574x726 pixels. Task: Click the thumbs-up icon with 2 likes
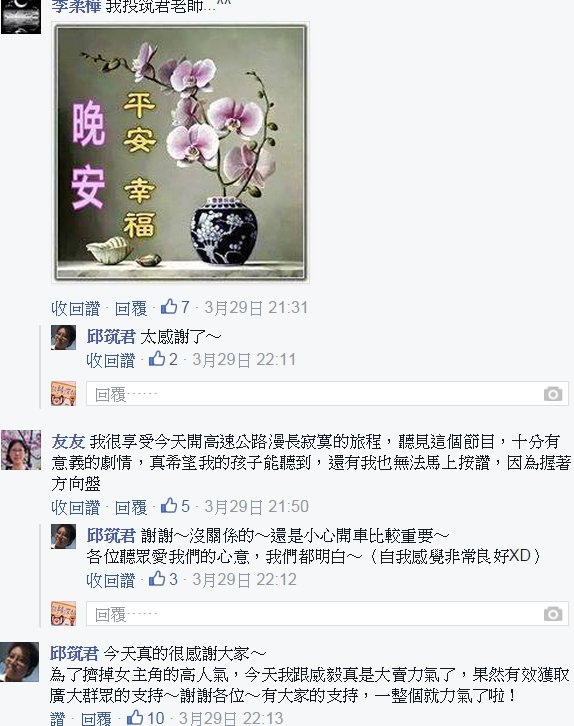[157, 359]
